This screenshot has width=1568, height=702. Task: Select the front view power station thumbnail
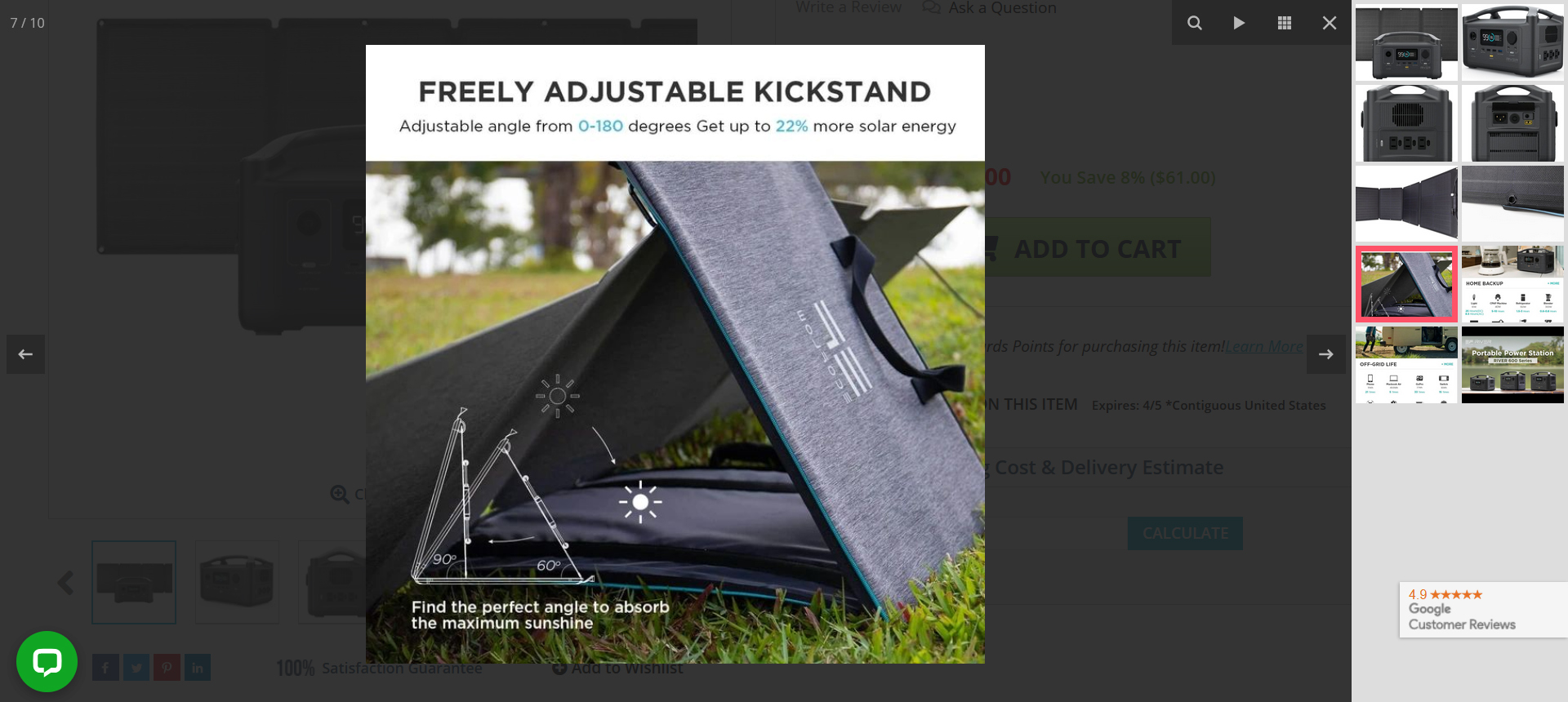click(x=1406, y=42)
